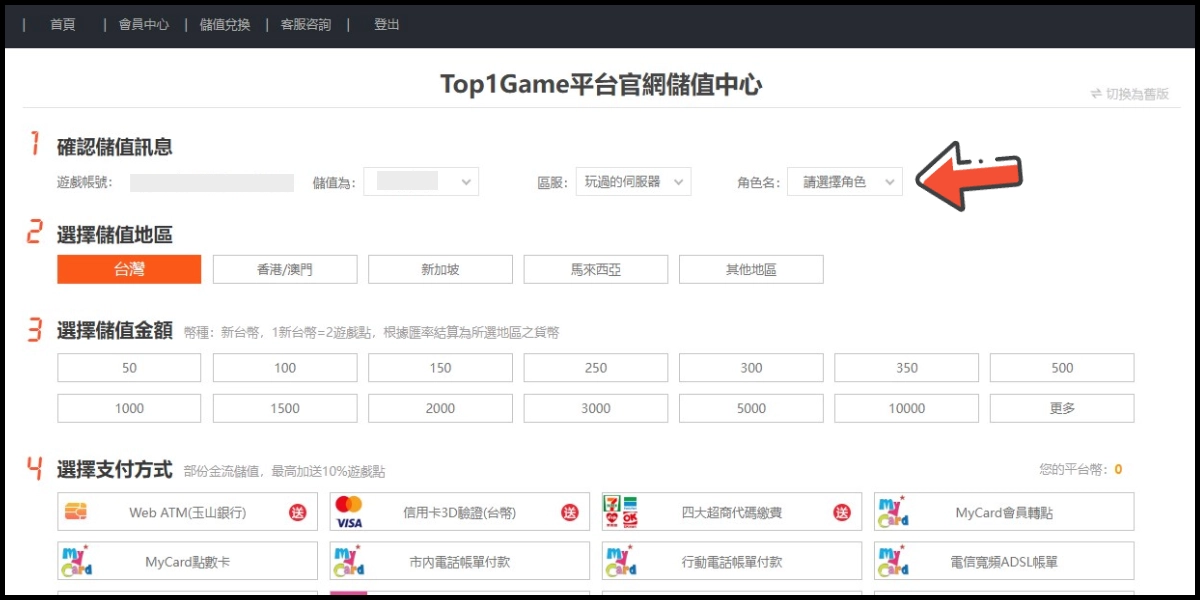Open the 區服 玩過的伺服器 dropdown
This screenshot has height=600, width=1200.
point(633,181)
